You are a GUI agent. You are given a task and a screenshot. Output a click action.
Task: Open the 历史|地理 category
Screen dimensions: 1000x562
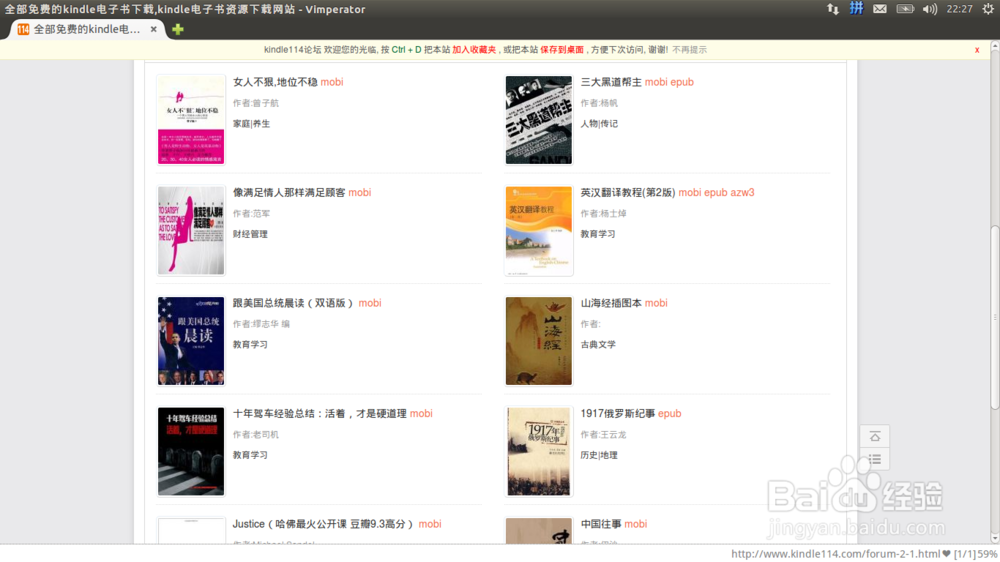click(x=599, y=455)
